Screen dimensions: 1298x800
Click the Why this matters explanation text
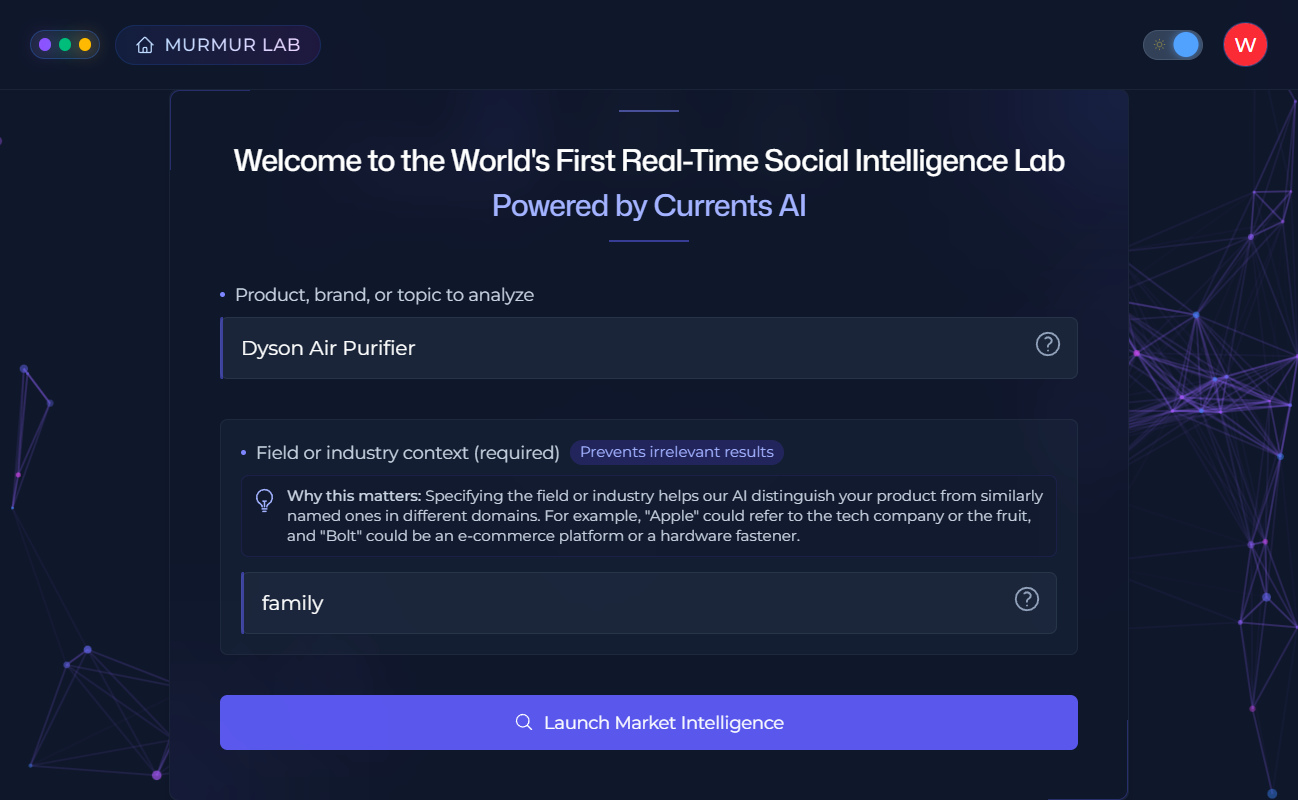(665, 516)
